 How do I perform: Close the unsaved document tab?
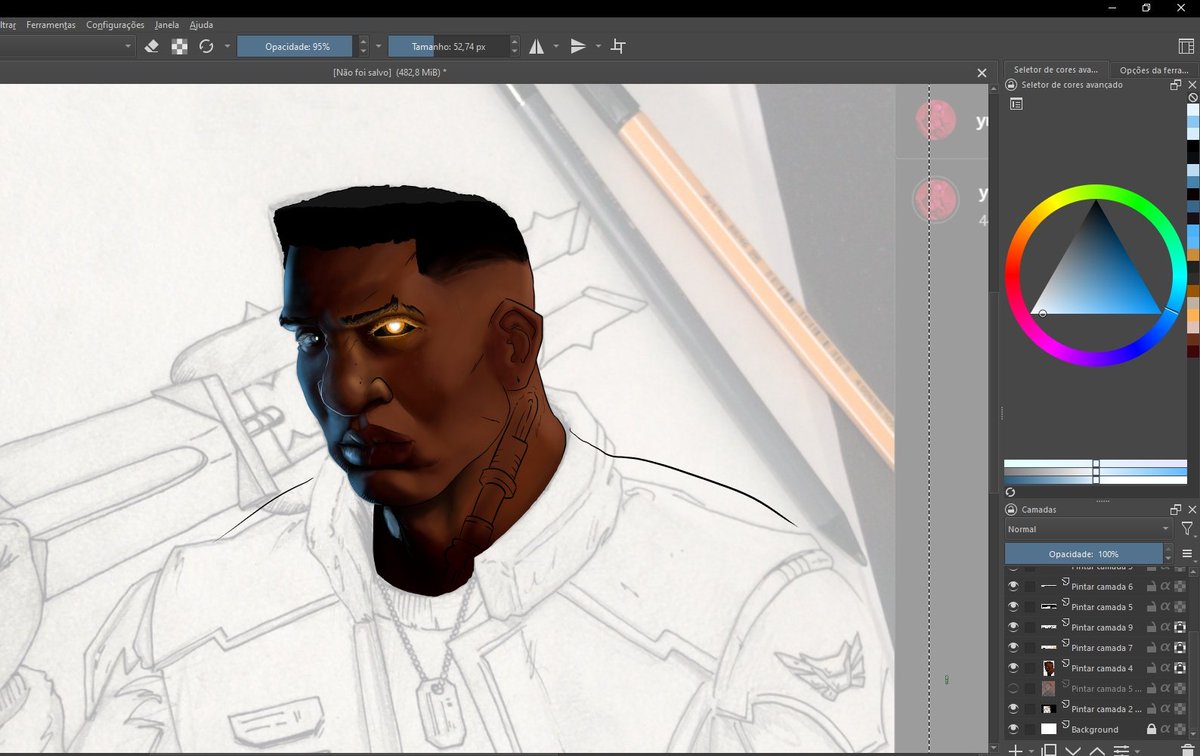tap(981, 72)
